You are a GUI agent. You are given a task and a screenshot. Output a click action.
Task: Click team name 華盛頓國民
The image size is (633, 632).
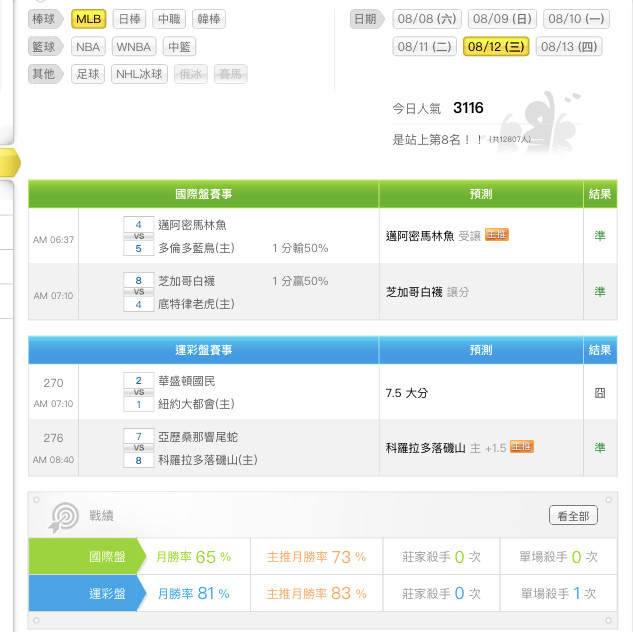(x=187, y=381)
